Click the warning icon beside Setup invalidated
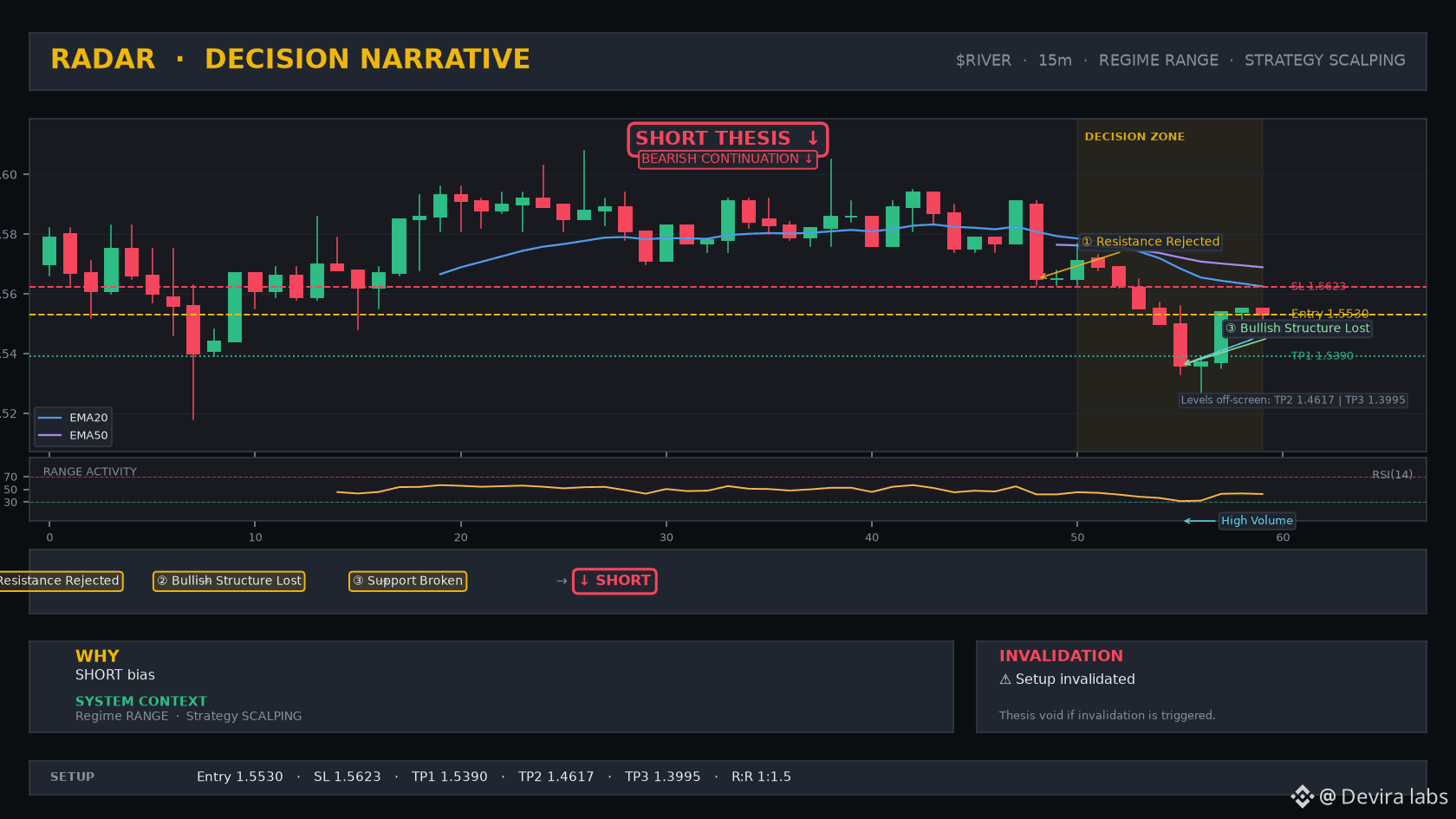The height and width of the screenshot is (819, 1456). [1005, 679]
